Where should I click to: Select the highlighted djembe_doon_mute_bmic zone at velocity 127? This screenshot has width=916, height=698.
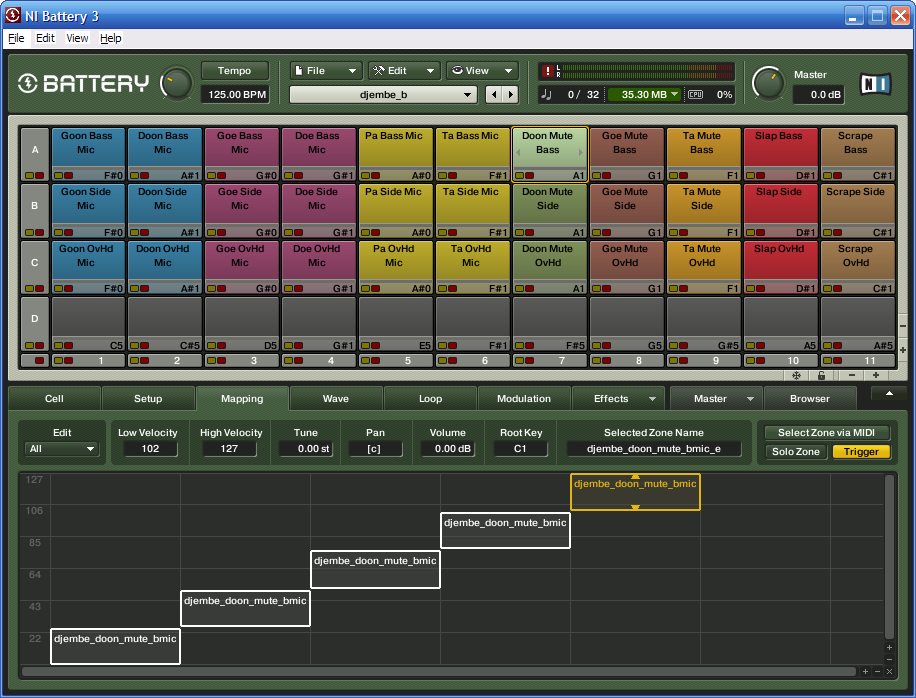[x=635, y=492]
